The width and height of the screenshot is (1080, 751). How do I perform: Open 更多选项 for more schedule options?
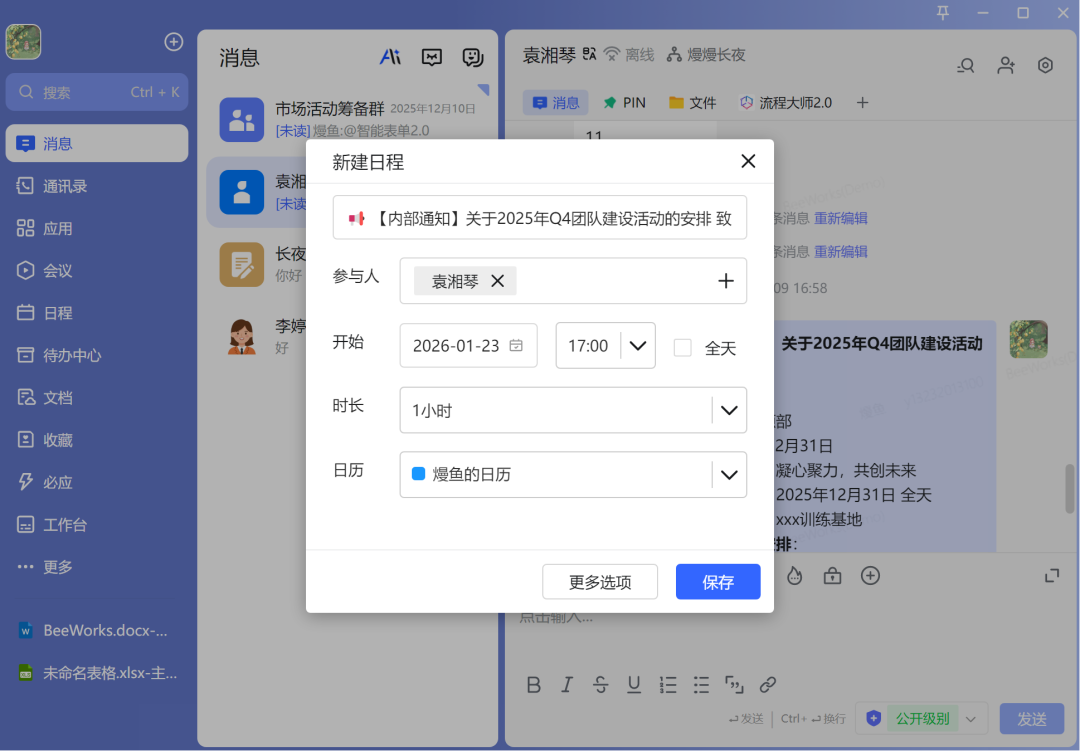click(x=600, y=581)
